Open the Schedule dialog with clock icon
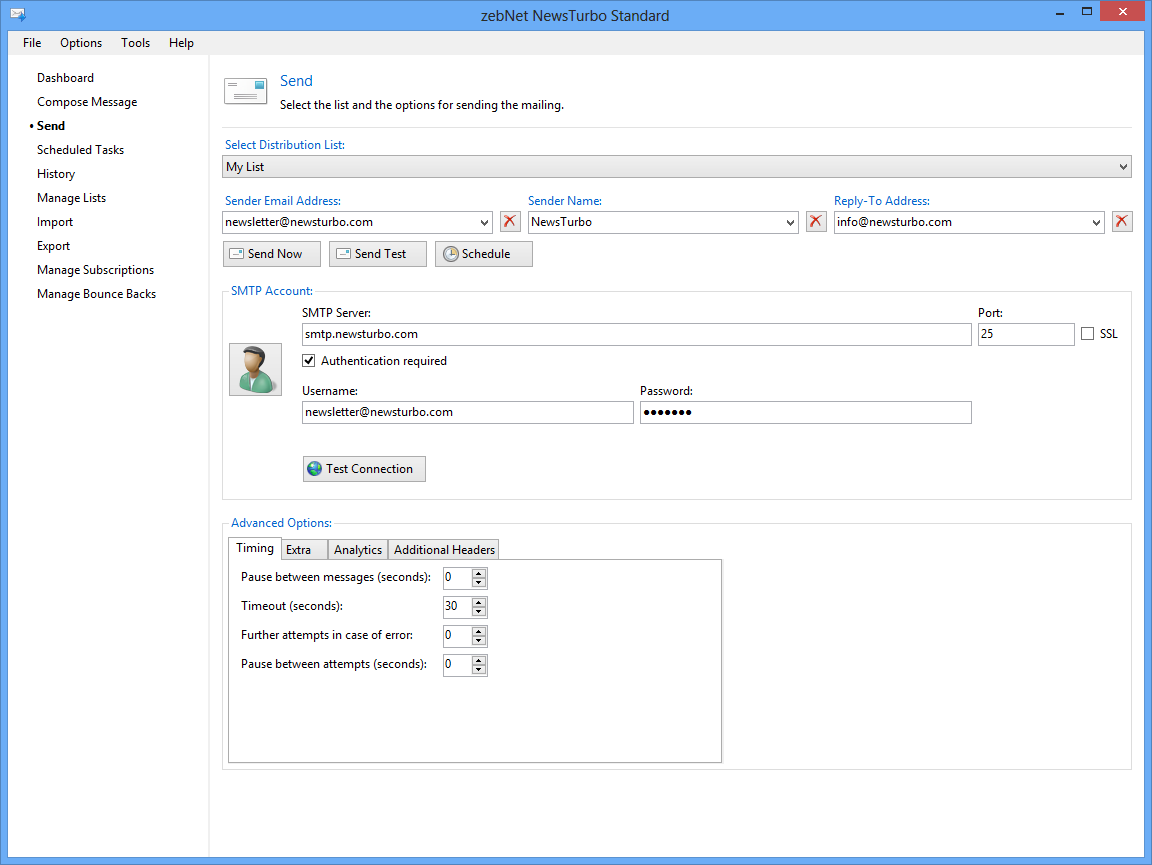This screenshot has height=865, width=1152. coord(483,254)
